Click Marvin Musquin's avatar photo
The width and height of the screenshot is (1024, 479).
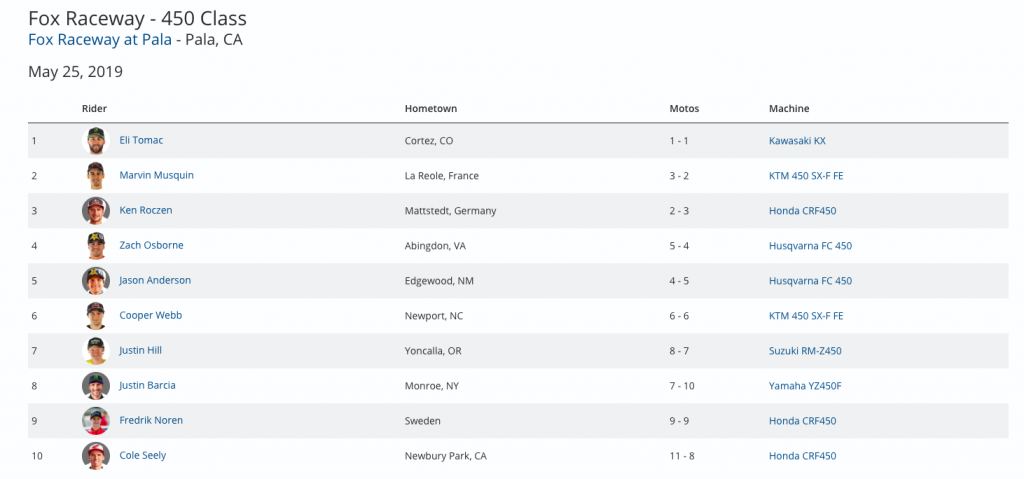(x=96, y=176)
